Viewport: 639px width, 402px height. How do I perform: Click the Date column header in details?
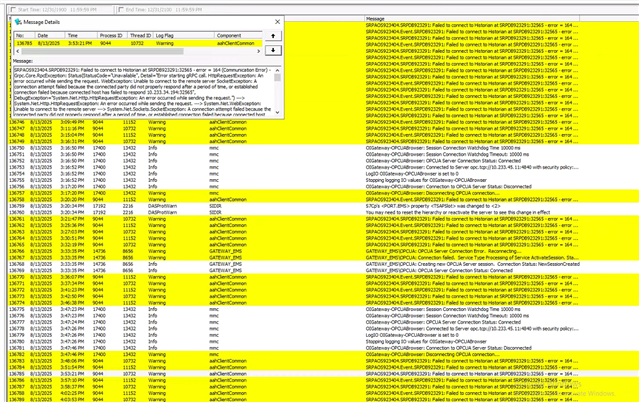[50, 35]
